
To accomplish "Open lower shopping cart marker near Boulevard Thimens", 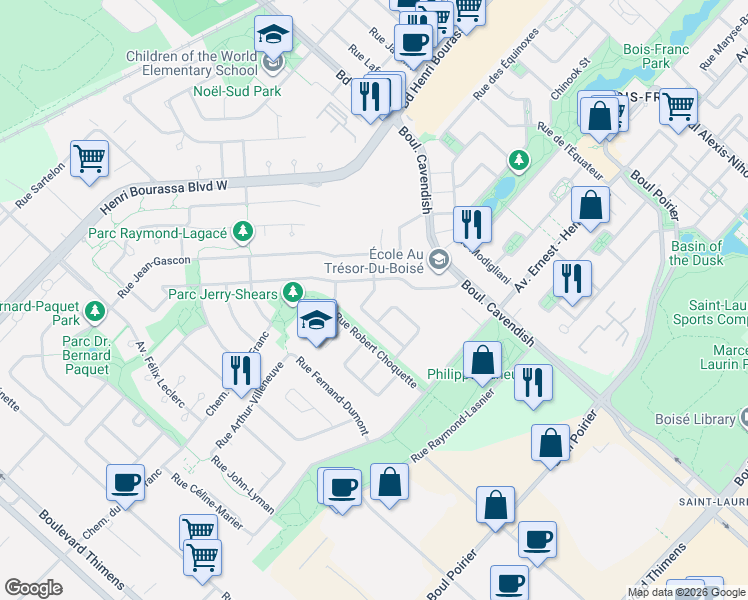I will click(202, 558).
